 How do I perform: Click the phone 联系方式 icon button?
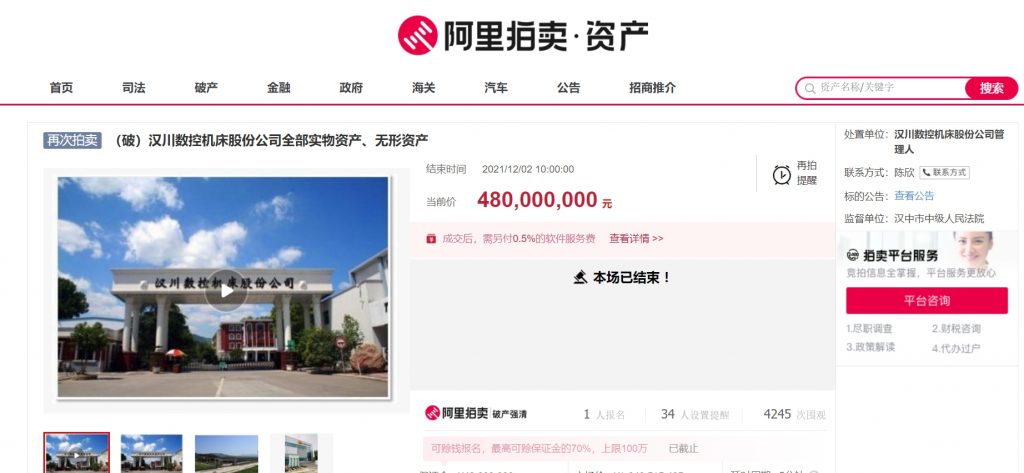click(x=944, y=172)
